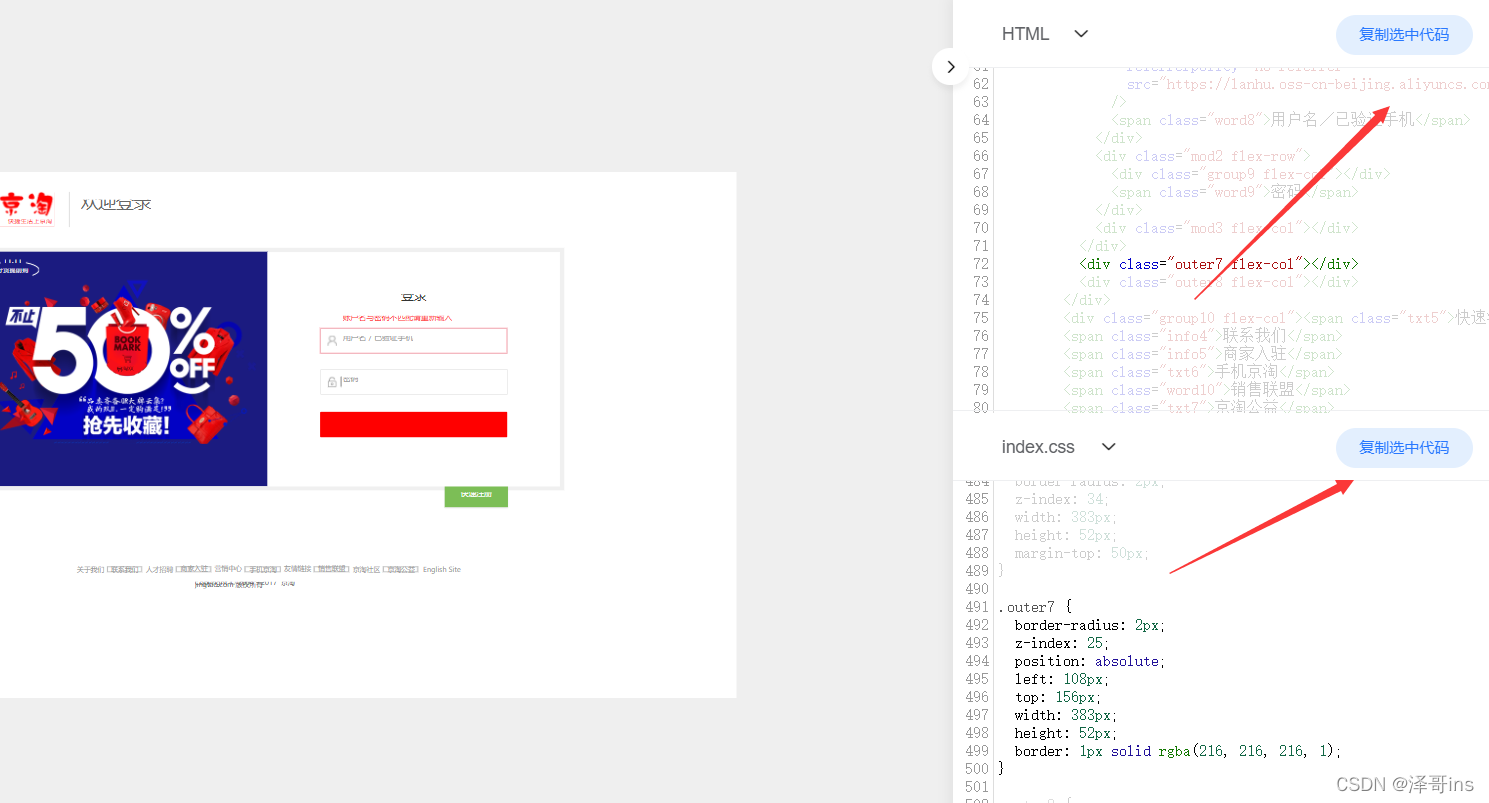Click the .outer7 selector line in the CSS
Image resolution: width=1489 pixels, height=803 pixels.
[x=1035, y=607]
